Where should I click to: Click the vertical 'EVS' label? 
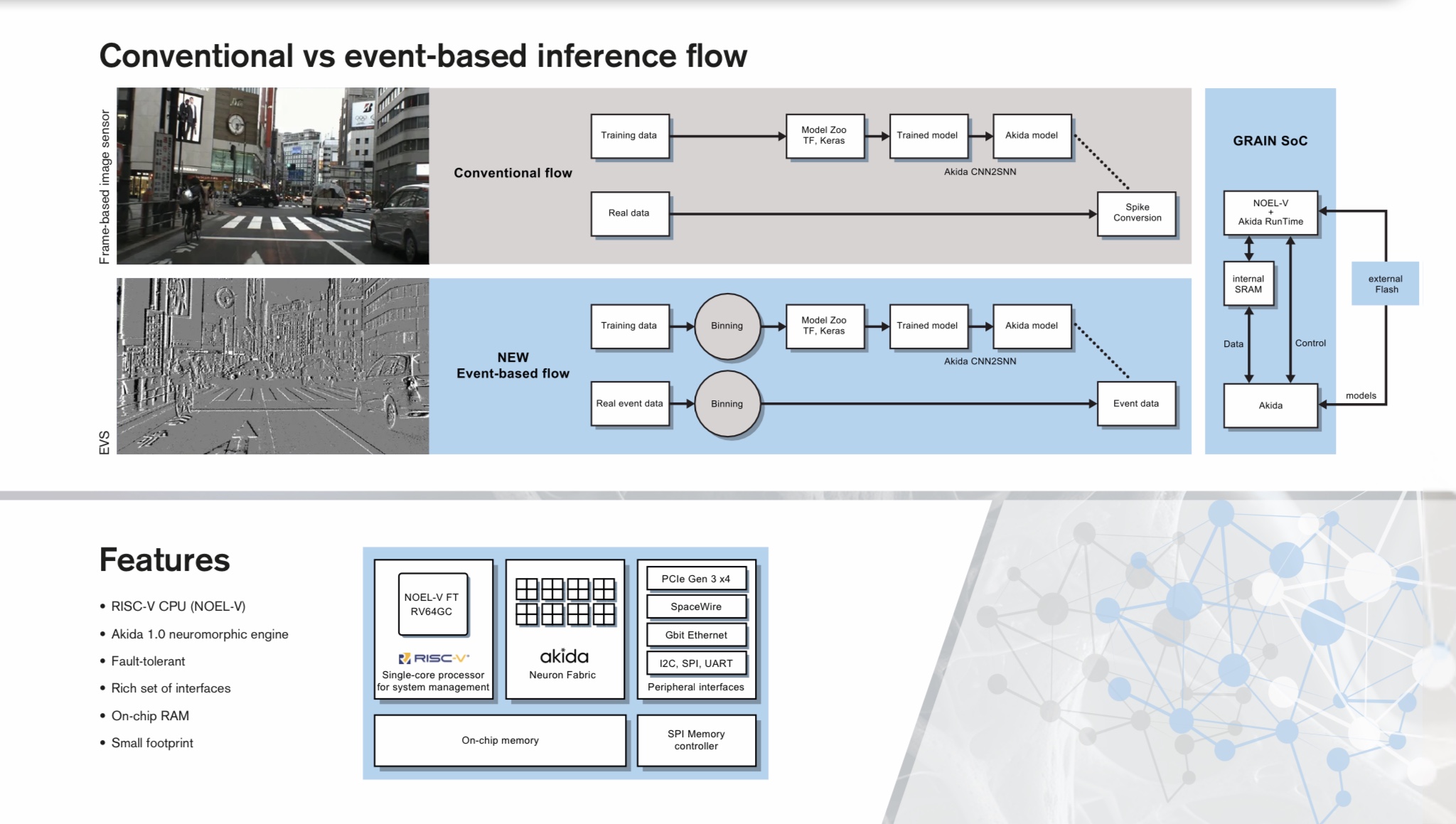point(105,442)
